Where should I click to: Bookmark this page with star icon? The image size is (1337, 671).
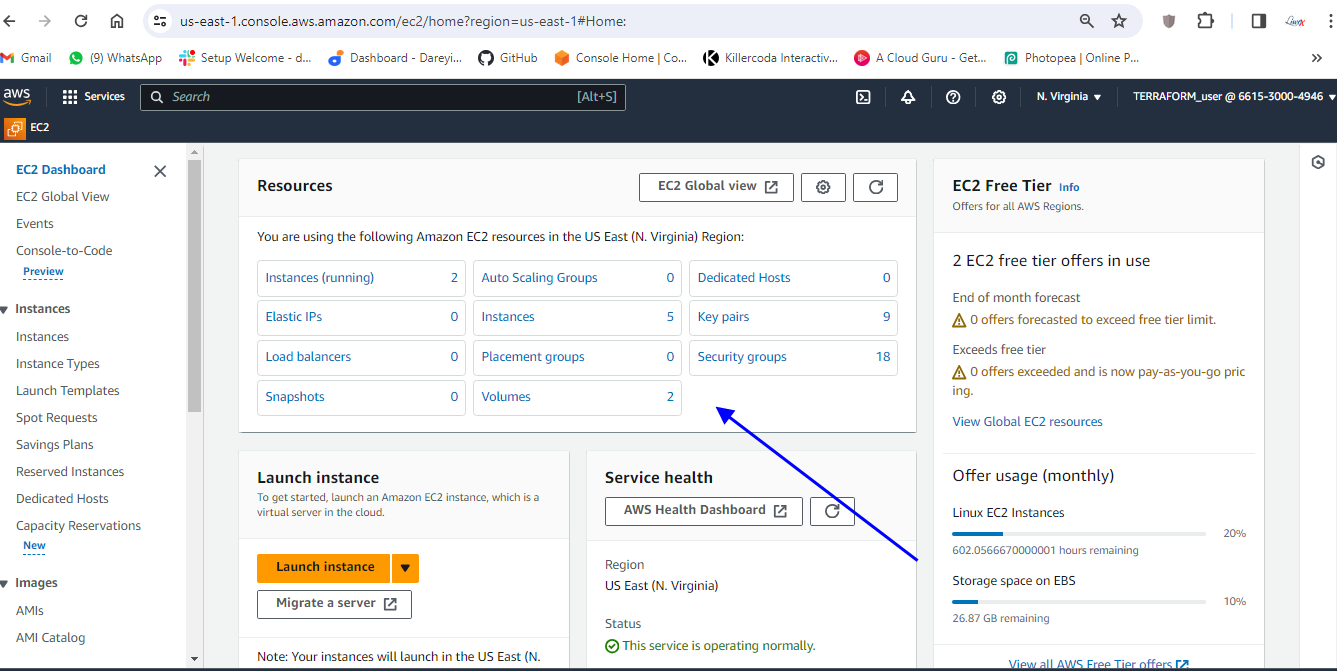1119,21
